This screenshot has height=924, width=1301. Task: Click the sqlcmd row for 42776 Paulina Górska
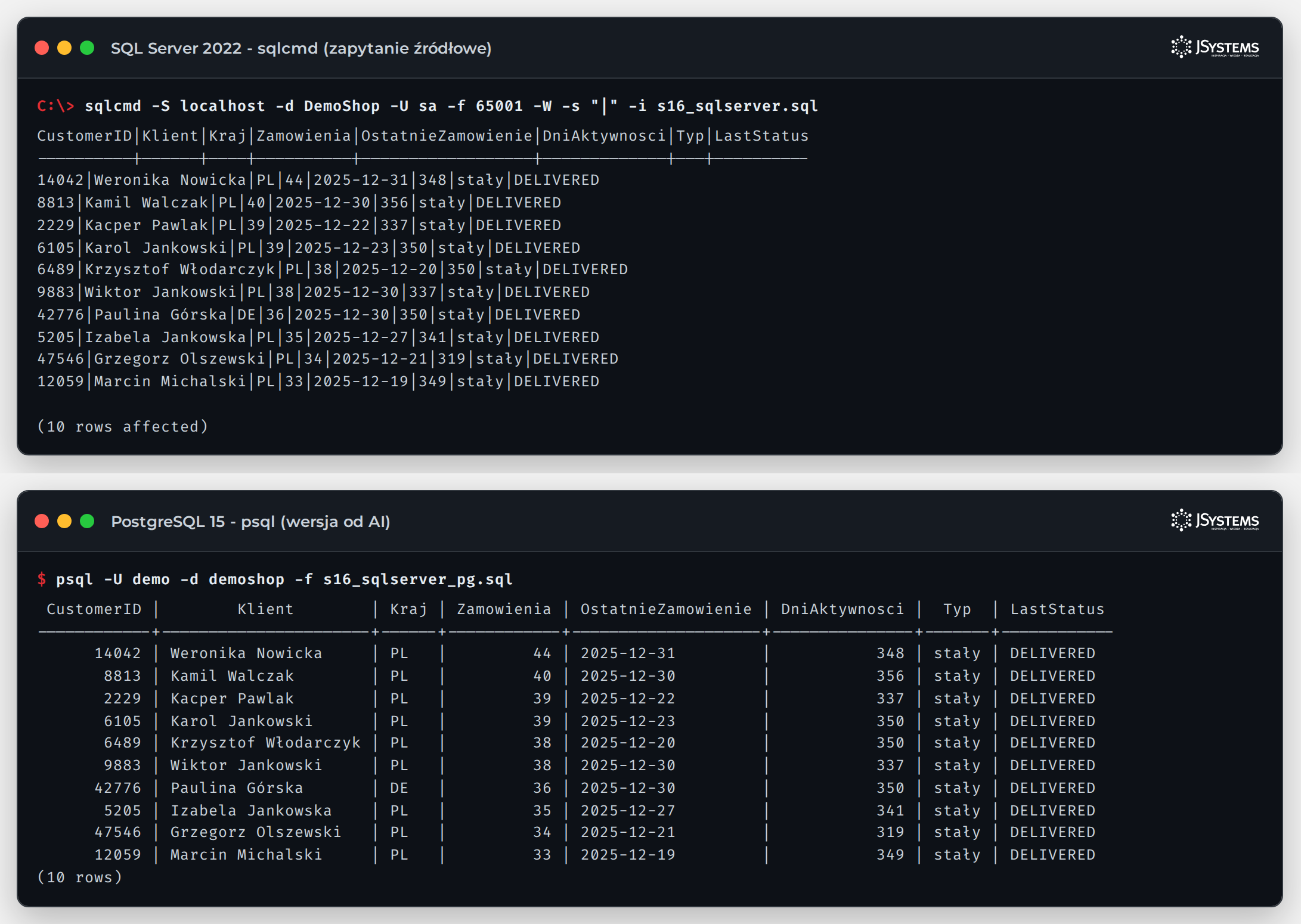[309, 315]
